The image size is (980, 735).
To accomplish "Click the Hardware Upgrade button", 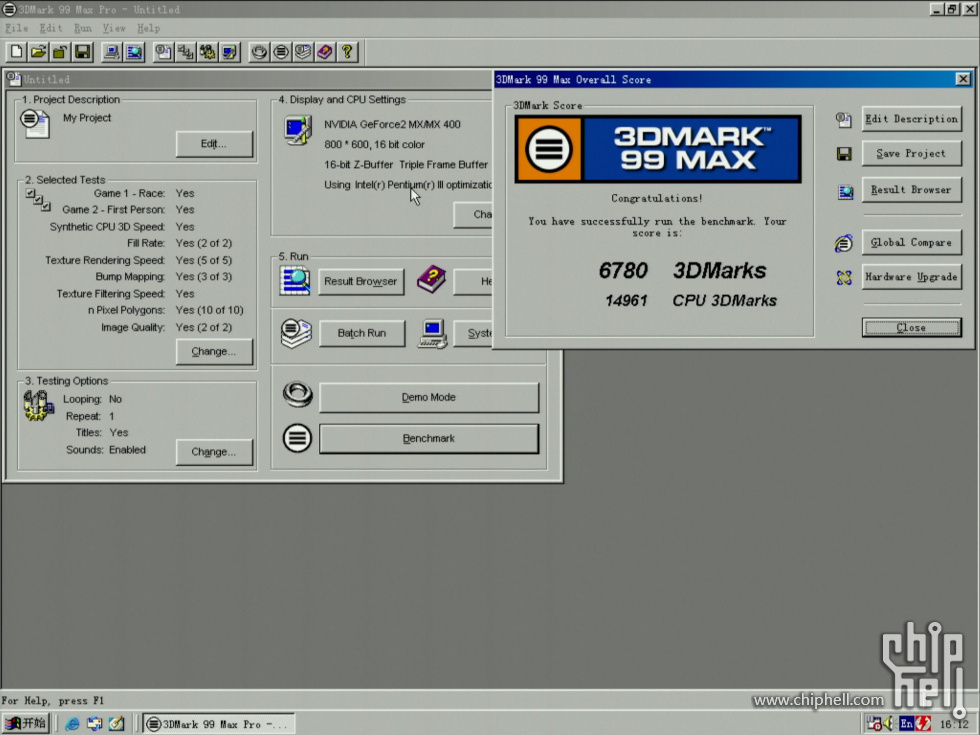I will [911, 276].
